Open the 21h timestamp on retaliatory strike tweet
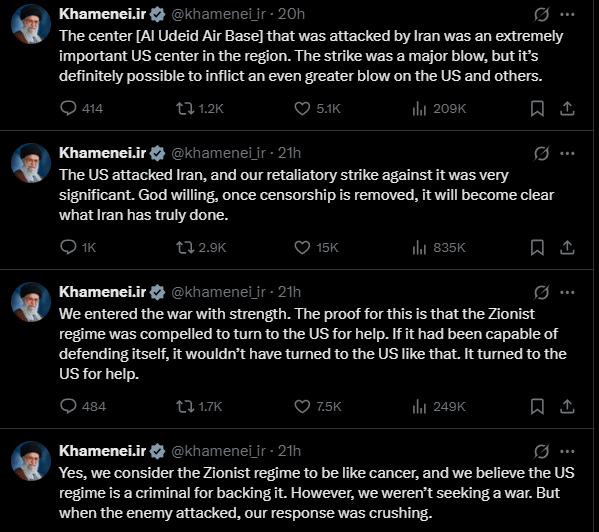Screen dimensions: 599x532 (289, 153)
